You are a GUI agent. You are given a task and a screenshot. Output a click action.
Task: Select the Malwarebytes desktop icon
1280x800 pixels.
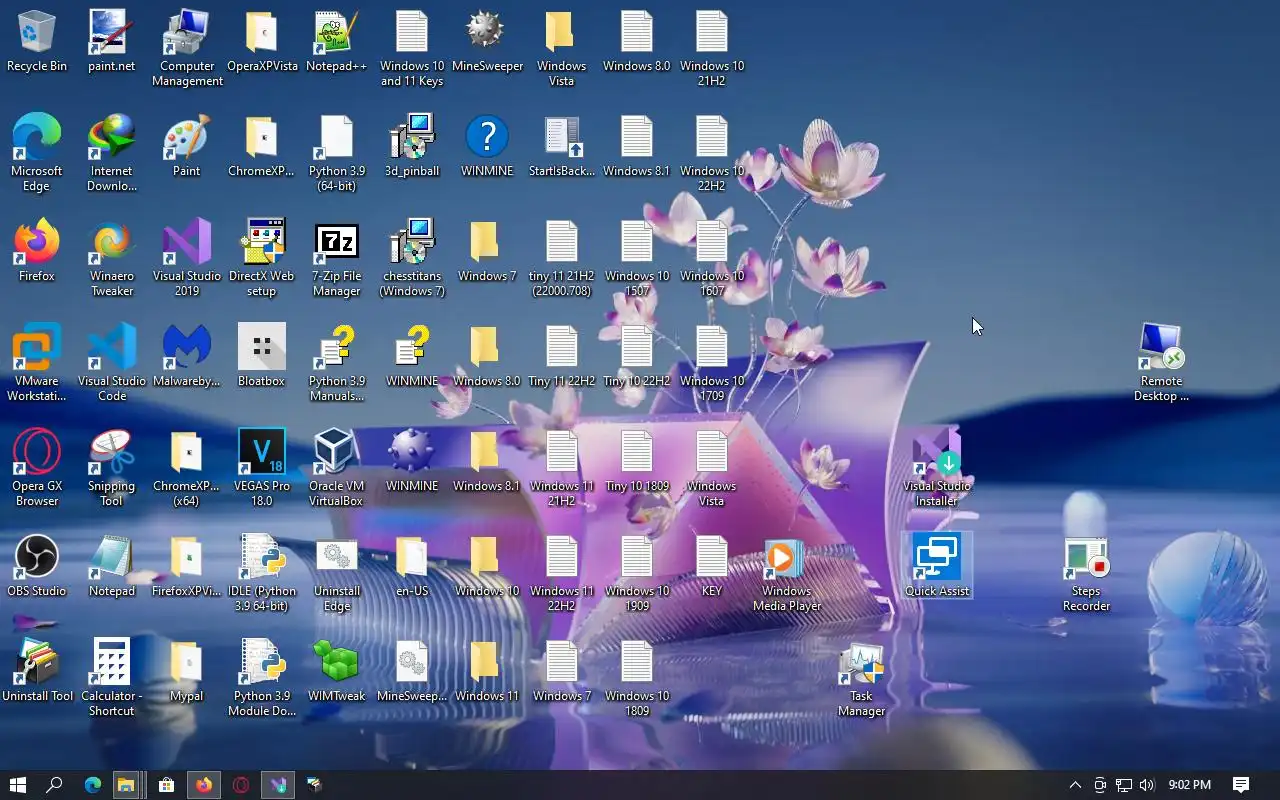click(x=187, y=356)
